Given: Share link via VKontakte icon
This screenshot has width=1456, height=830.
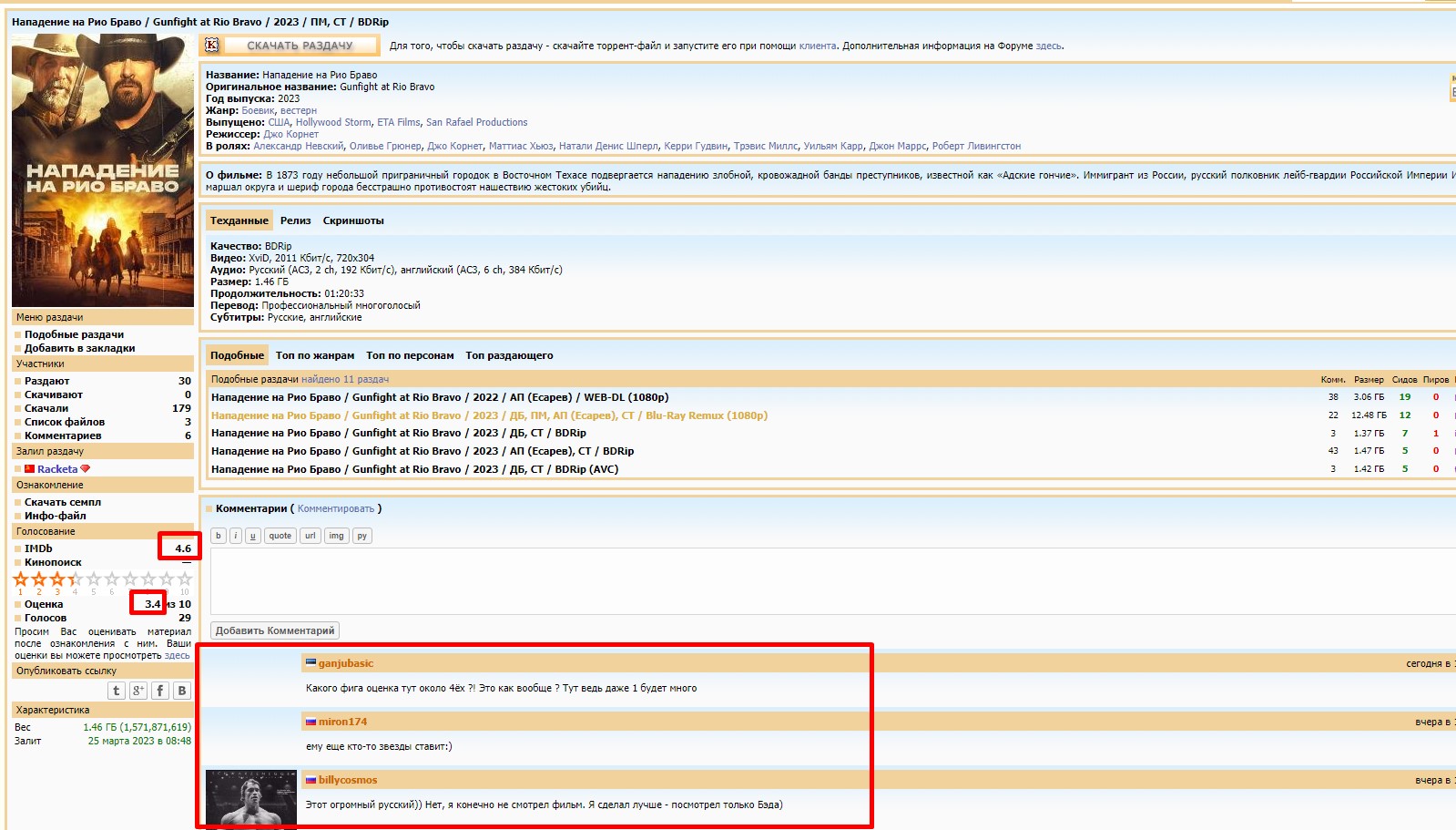Looking at the screenshot, I should [x=182, y=691].
